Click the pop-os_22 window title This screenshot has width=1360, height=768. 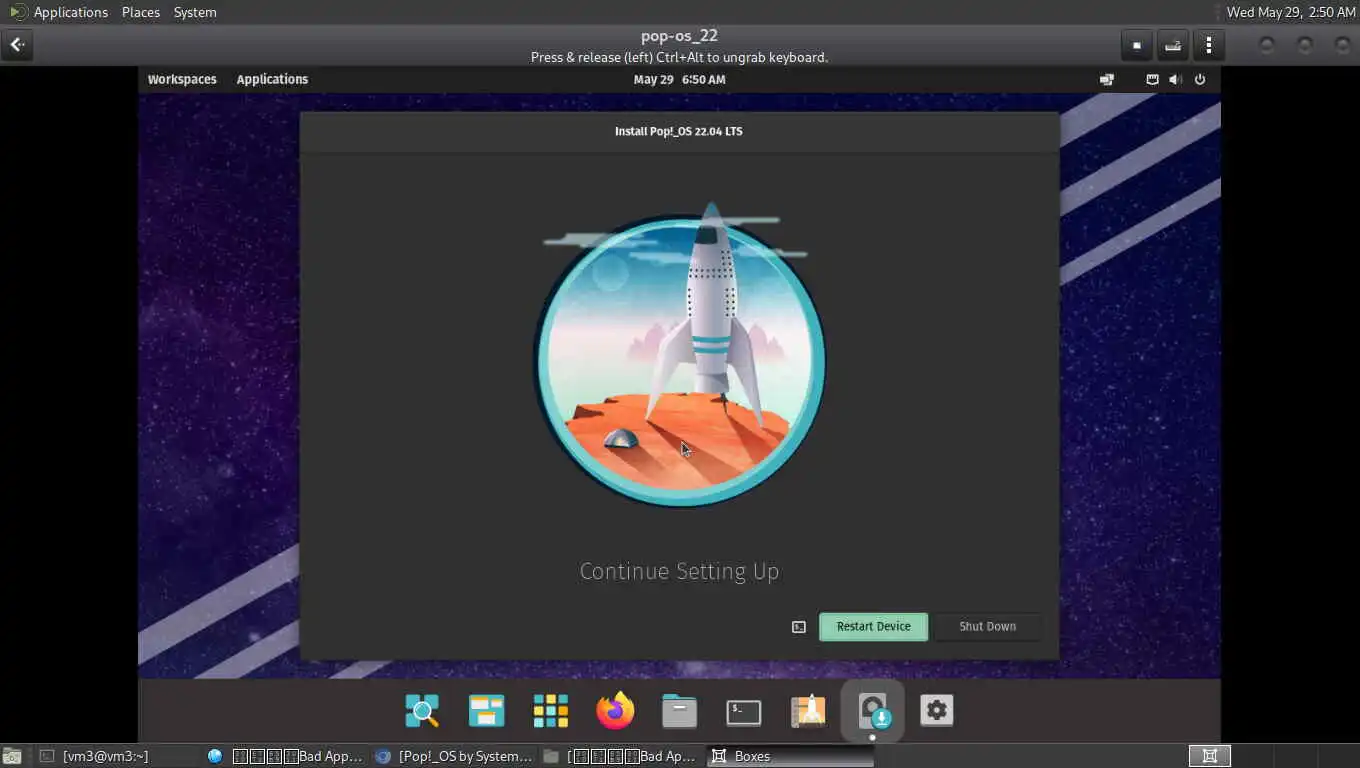(x=679, y=36)
